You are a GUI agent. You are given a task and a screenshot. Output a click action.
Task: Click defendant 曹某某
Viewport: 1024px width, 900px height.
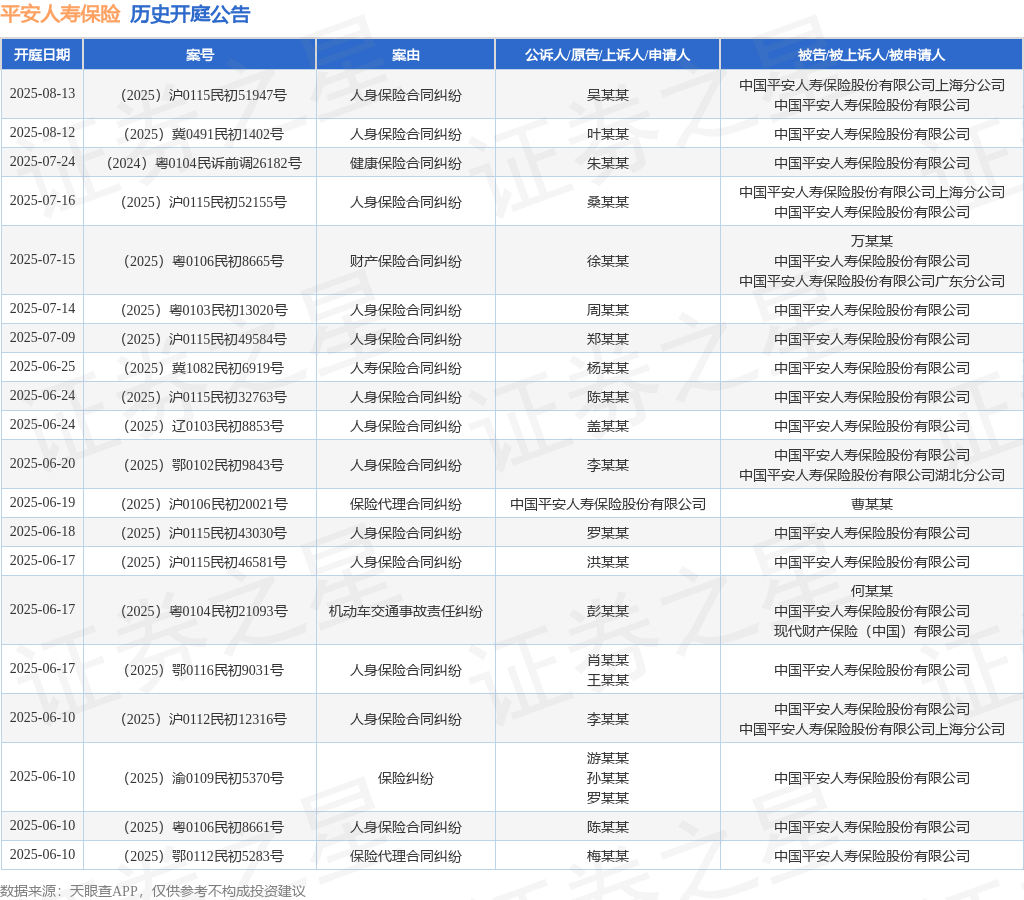pyautogui.click(x=871, y=504)
